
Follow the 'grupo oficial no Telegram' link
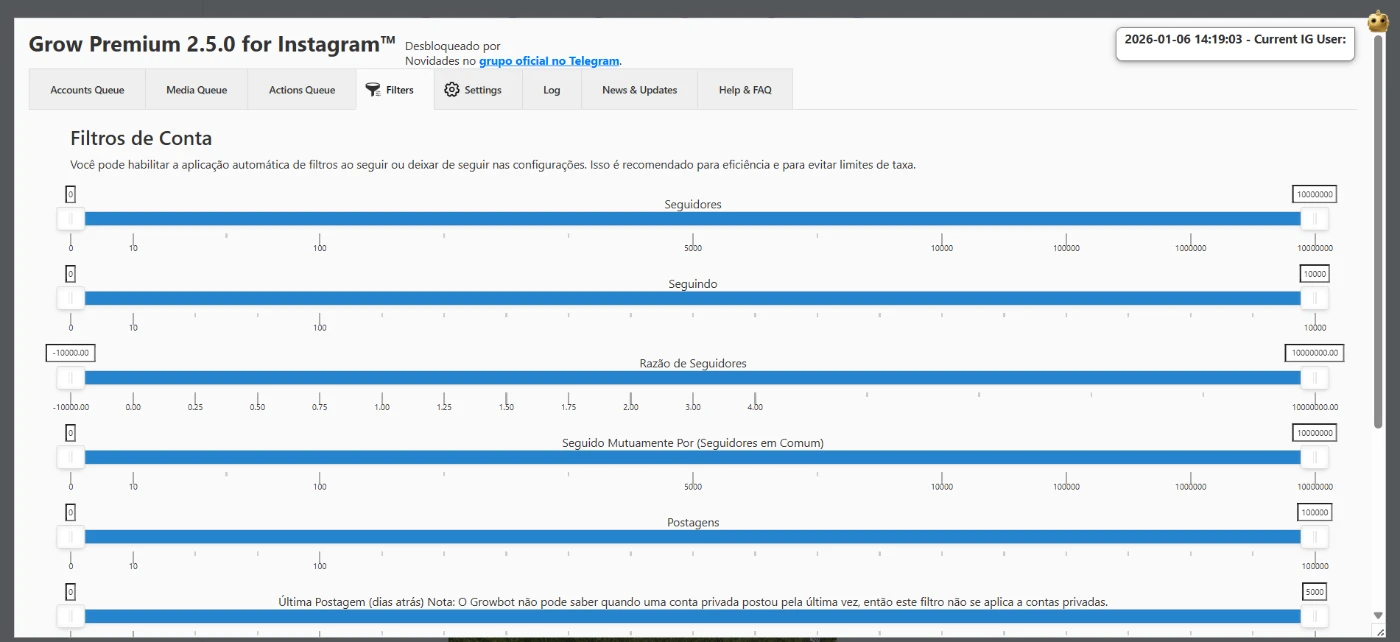pyautogui.click(x=549, y=61)
